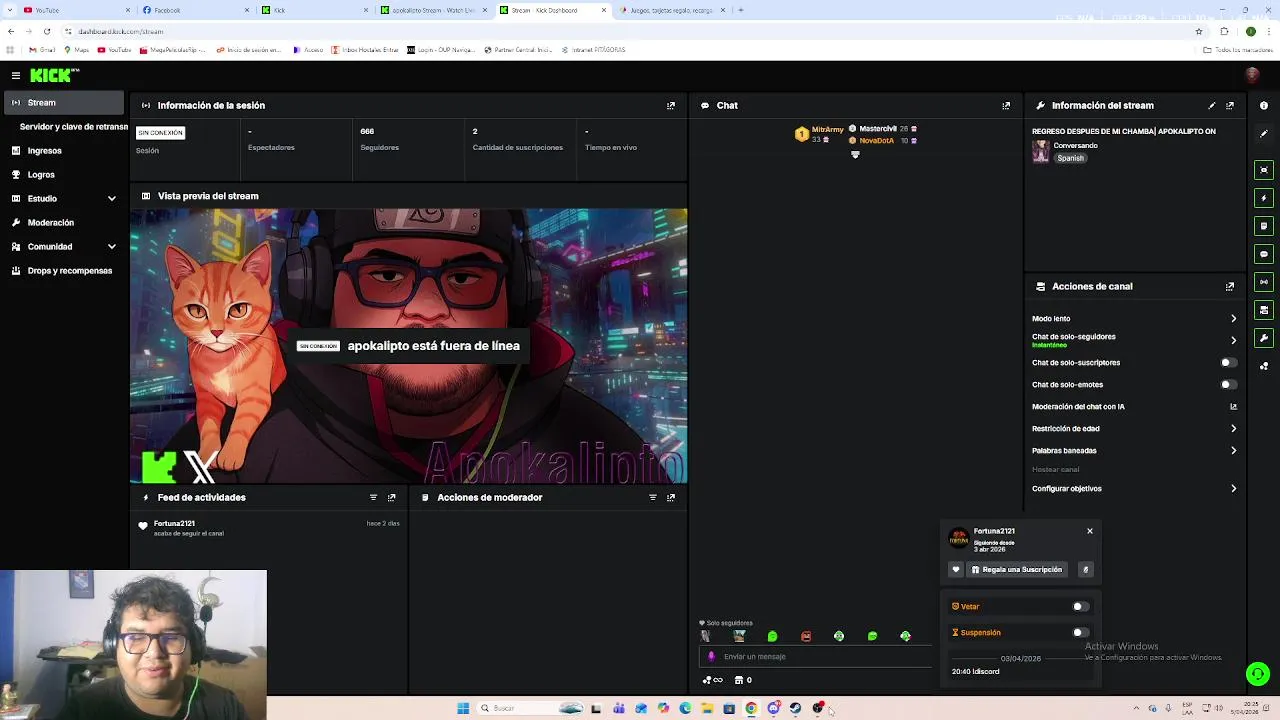Screen dimensions: 1280x720
Task: Open Feed de actividades filter settings
Action: click(373, 497)
